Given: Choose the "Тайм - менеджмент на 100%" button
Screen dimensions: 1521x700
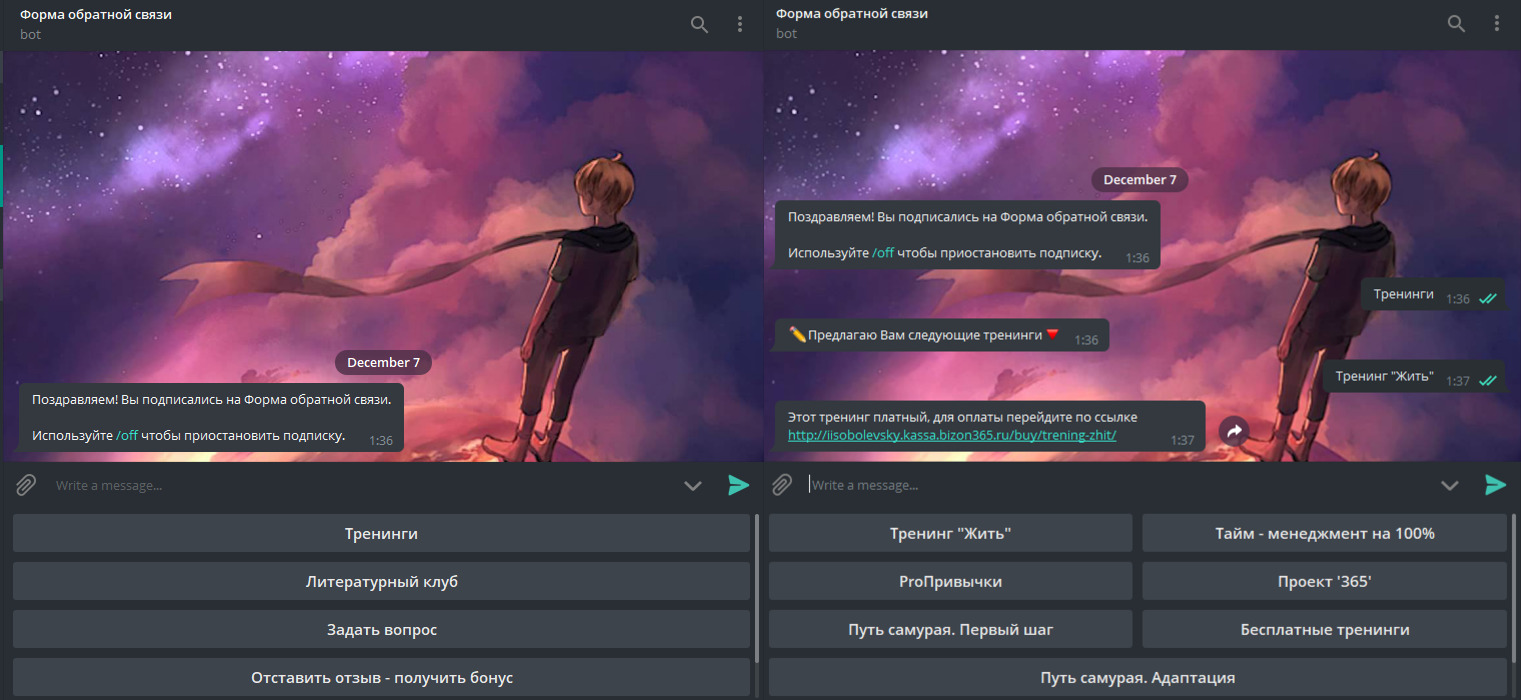Looking at the screenshot, I should (1324, 534).
